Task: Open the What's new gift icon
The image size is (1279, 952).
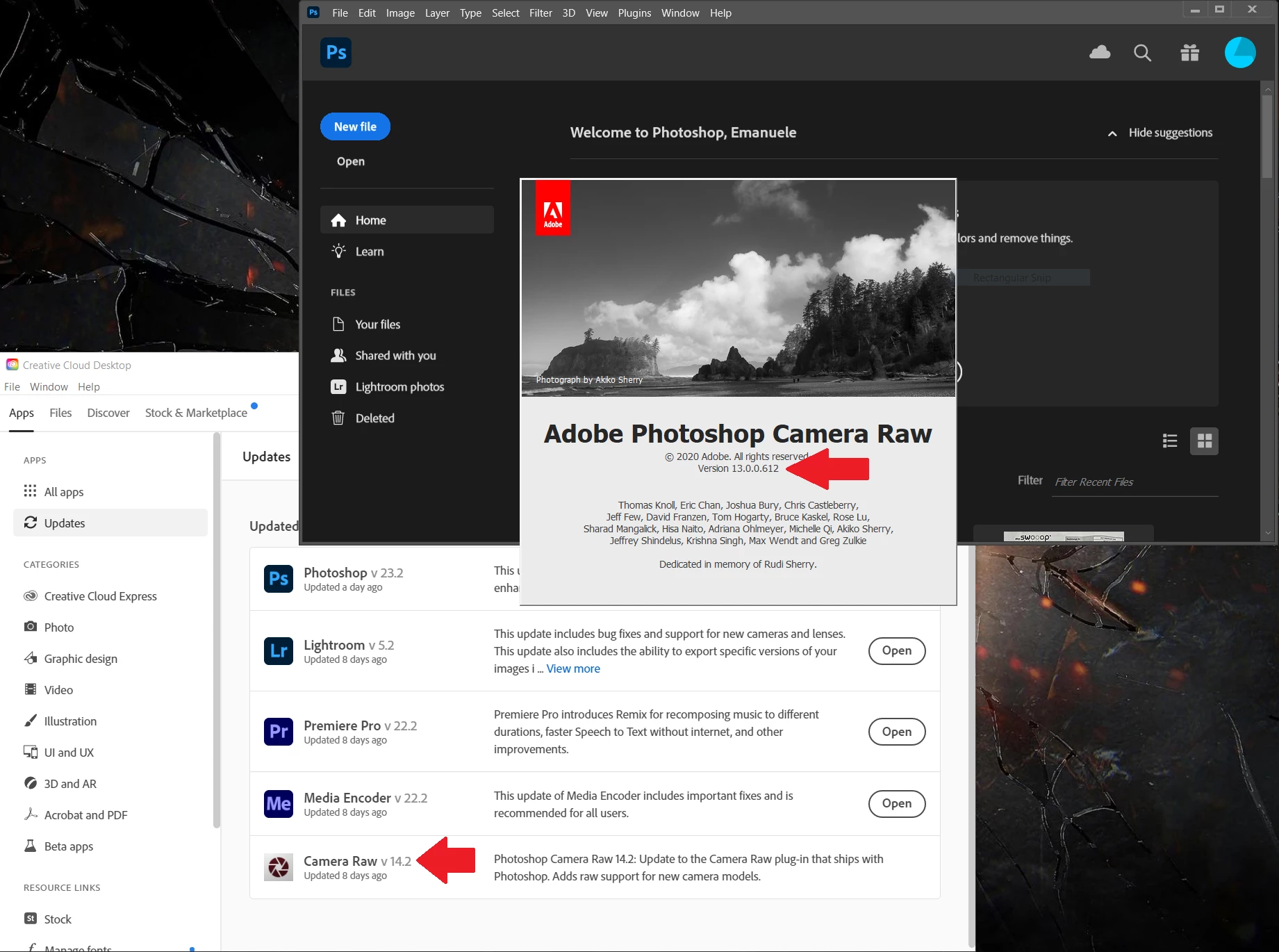Action: pyautogui.click(x=1190, y=53)
